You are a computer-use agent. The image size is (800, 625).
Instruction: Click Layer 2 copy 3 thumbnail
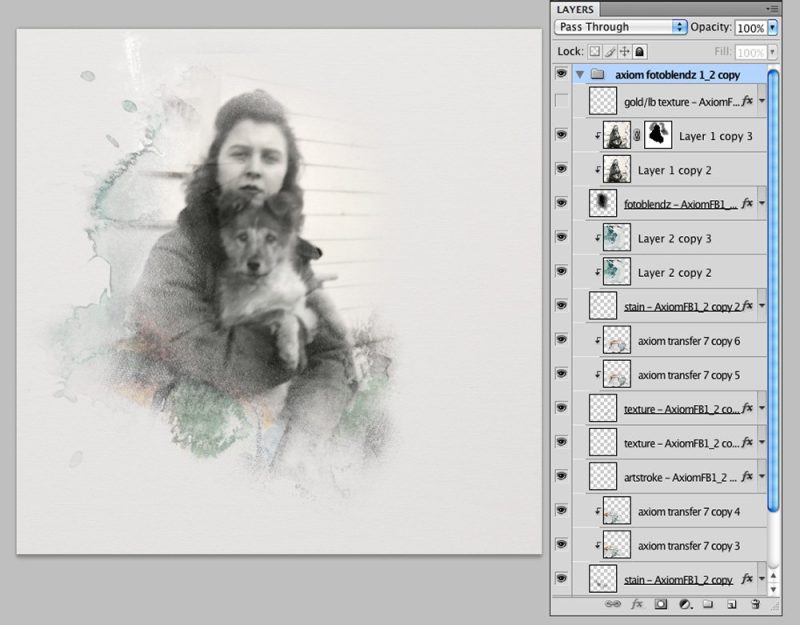617,237
